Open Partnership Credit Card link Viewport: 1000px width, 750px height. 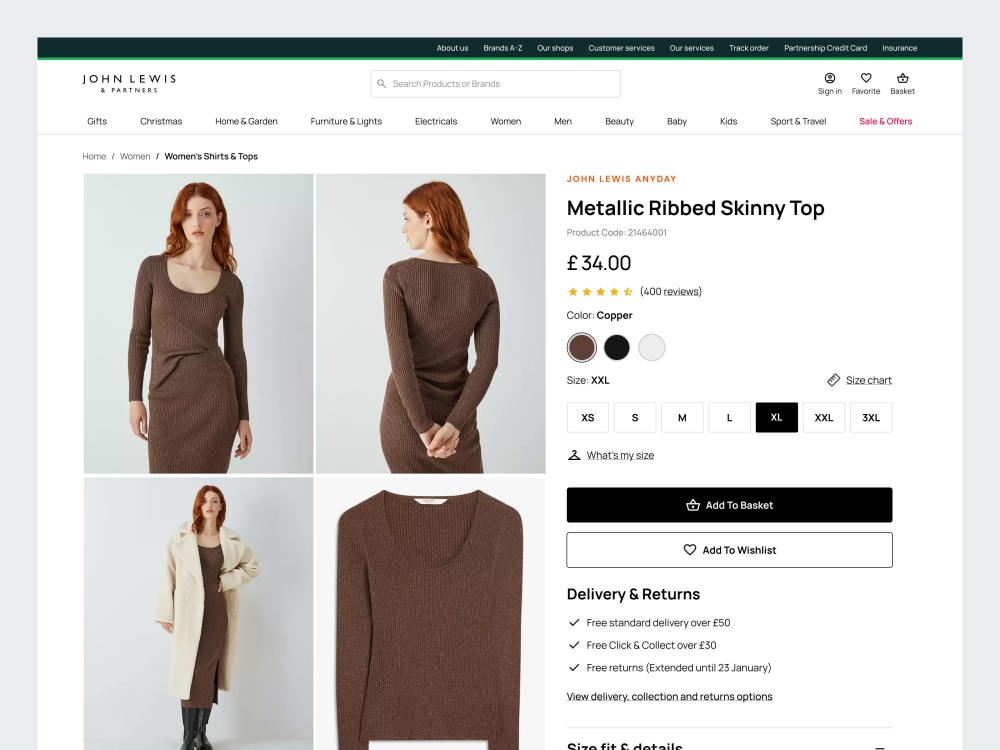[x=825, y=48]
